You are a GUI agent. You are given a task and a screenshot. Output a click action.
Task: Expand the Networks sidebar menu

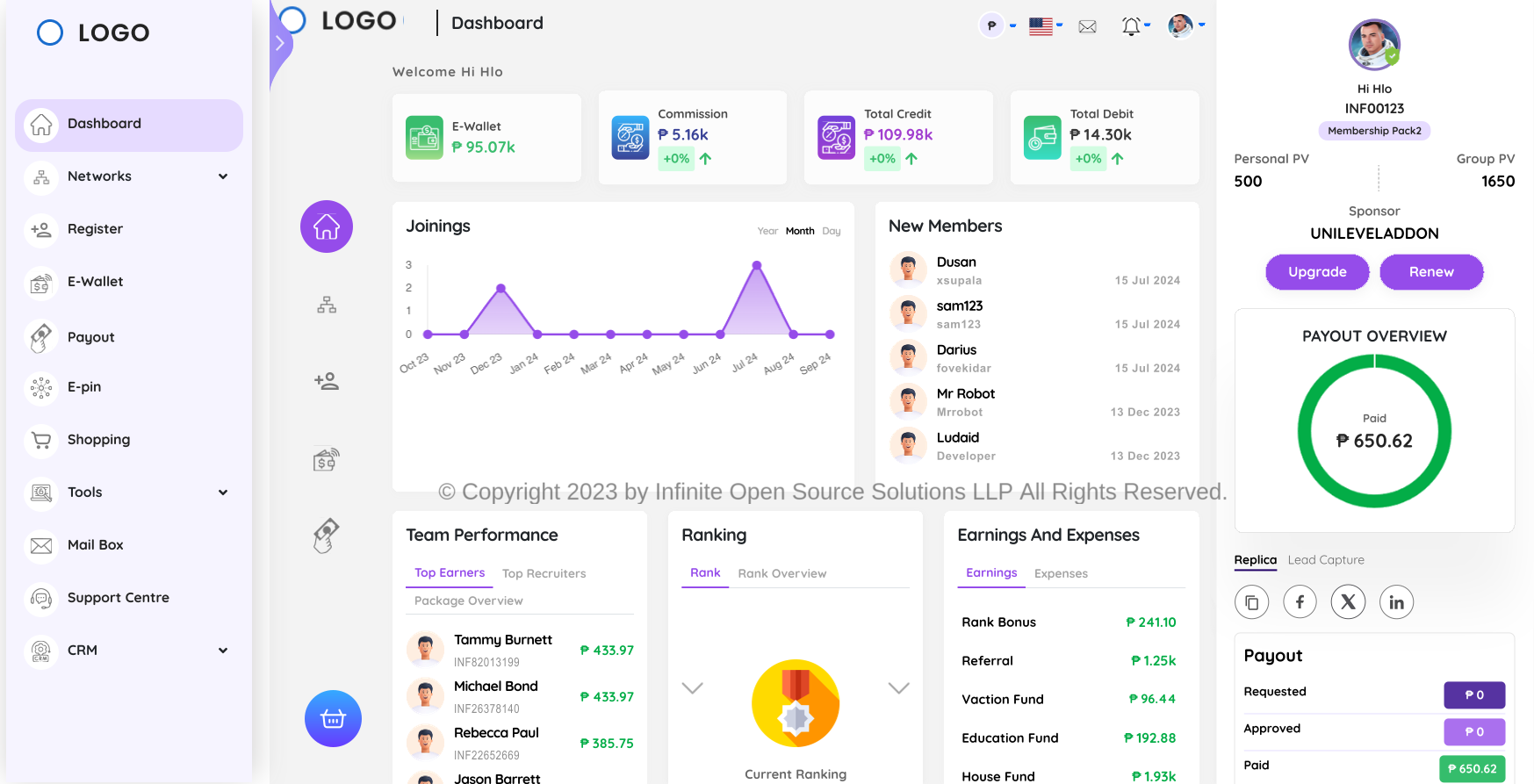(129, 176)
